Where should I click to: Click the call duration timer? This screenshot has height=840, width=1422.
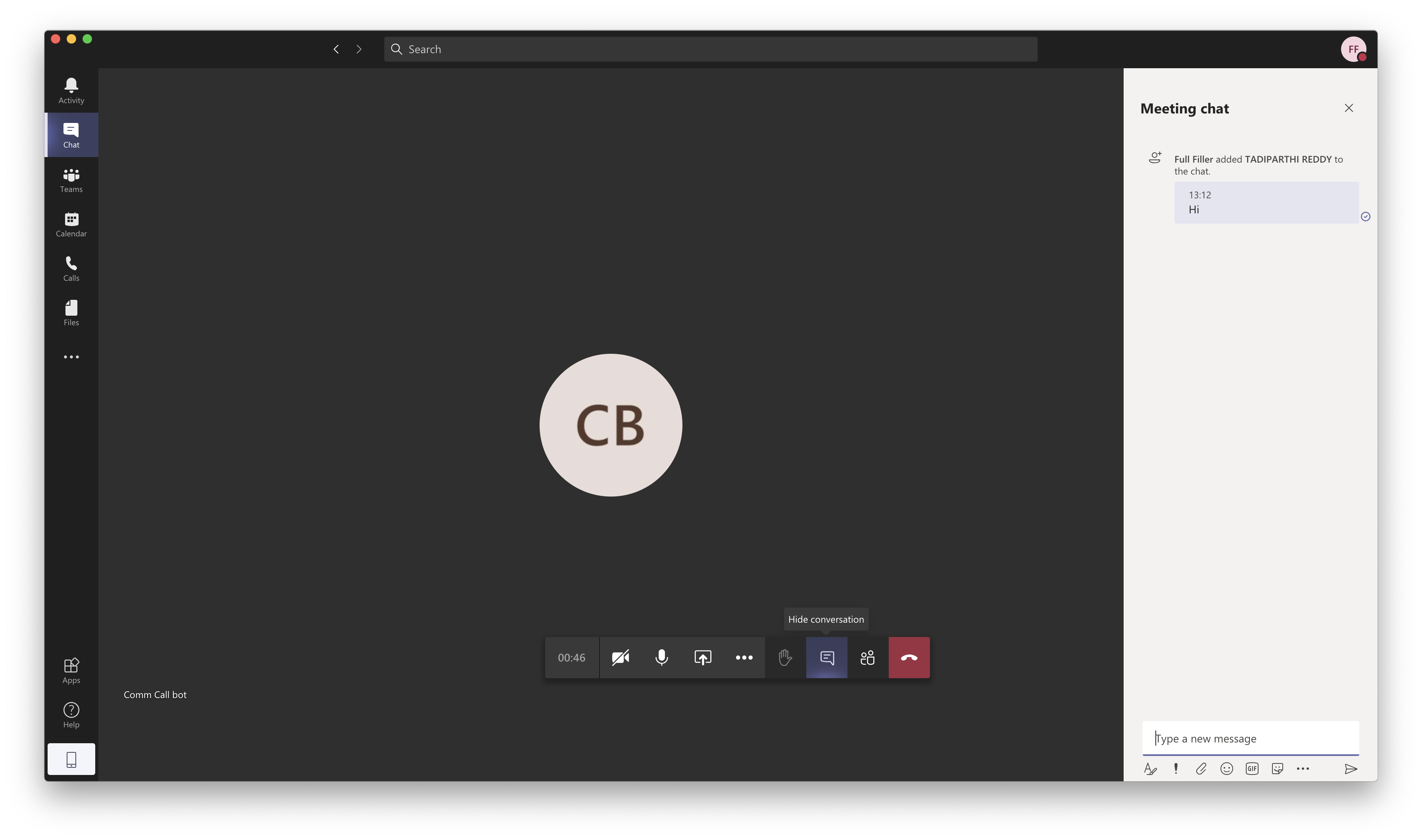pos(572,658)
